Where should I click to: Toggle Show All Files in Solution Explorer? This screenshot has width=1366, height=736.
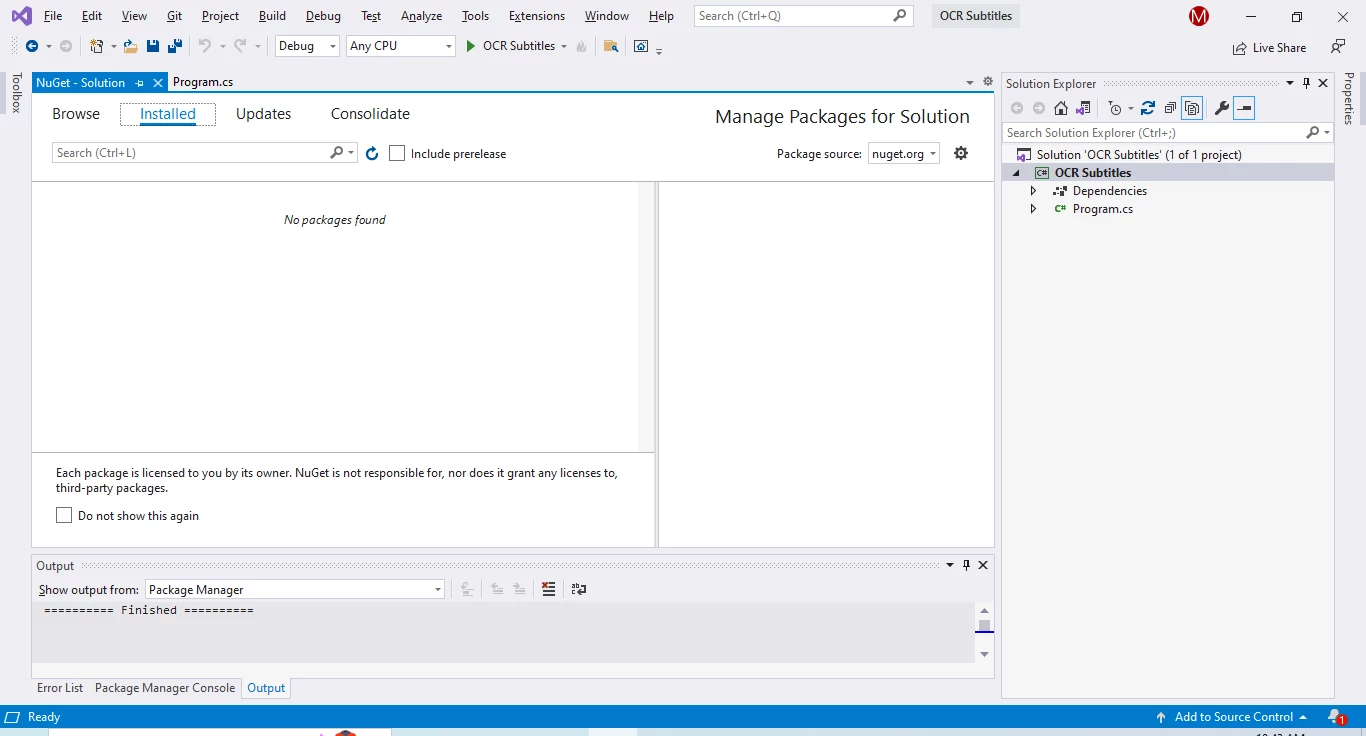pos(1192,108)
